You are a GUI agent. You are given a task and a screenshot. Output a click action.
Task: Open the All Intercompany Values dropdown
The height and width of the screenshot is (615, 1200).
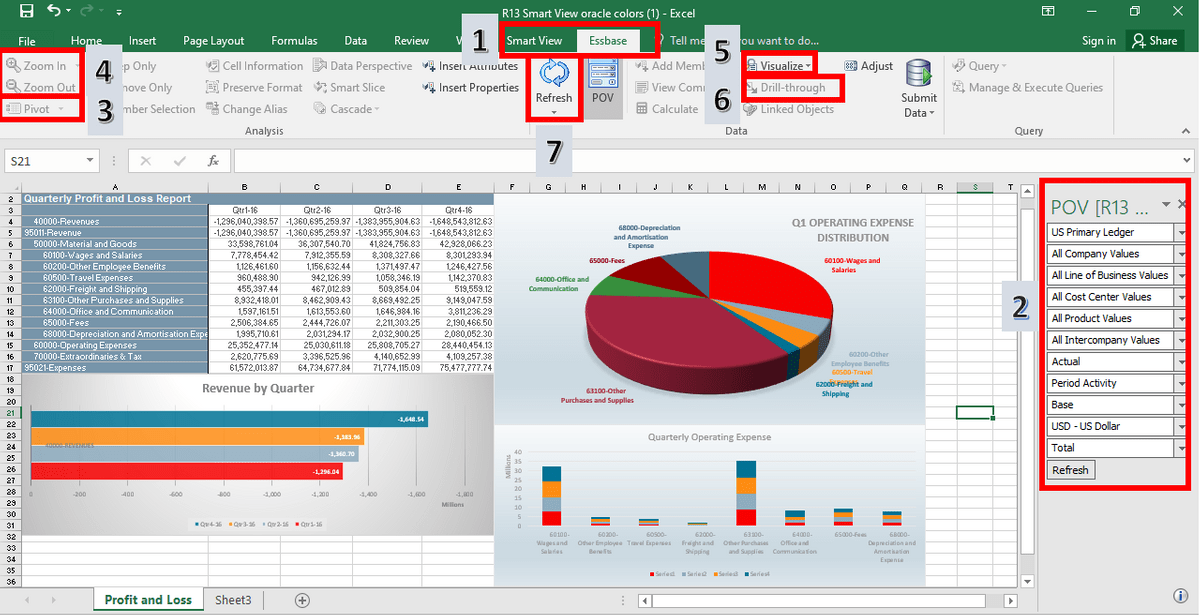pos(1182,340)
